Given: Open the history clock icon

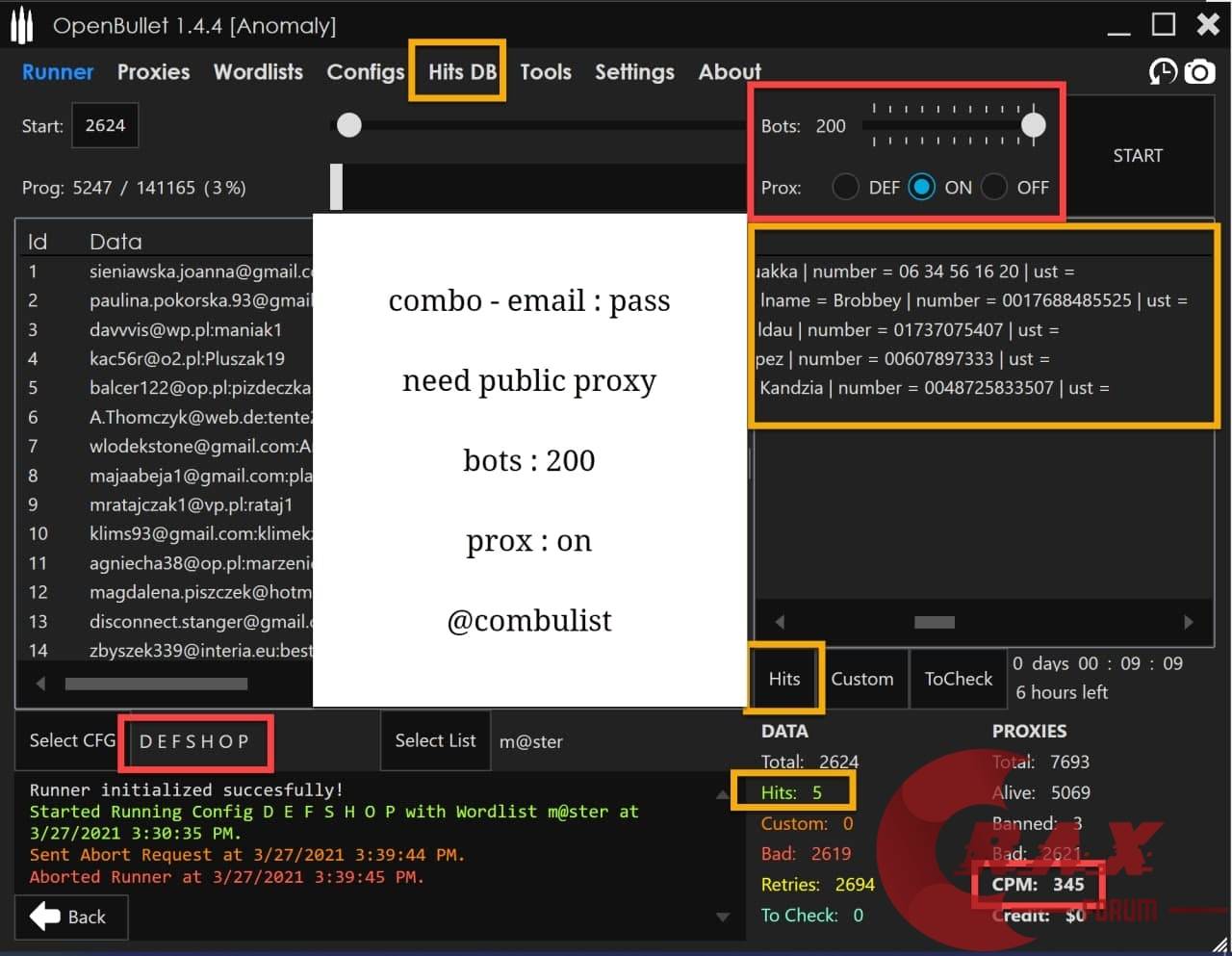Looking at the screenshot, I should tap(1163, 72).
